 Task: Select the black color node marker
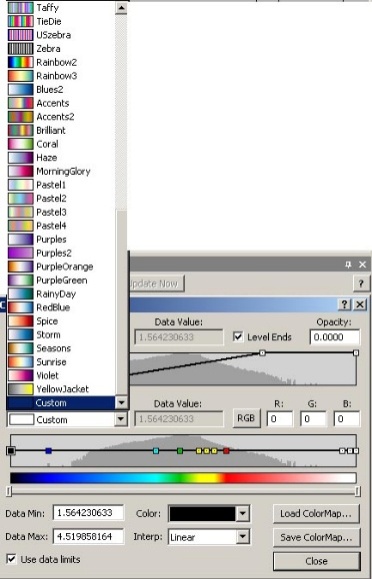coord(11,450)
